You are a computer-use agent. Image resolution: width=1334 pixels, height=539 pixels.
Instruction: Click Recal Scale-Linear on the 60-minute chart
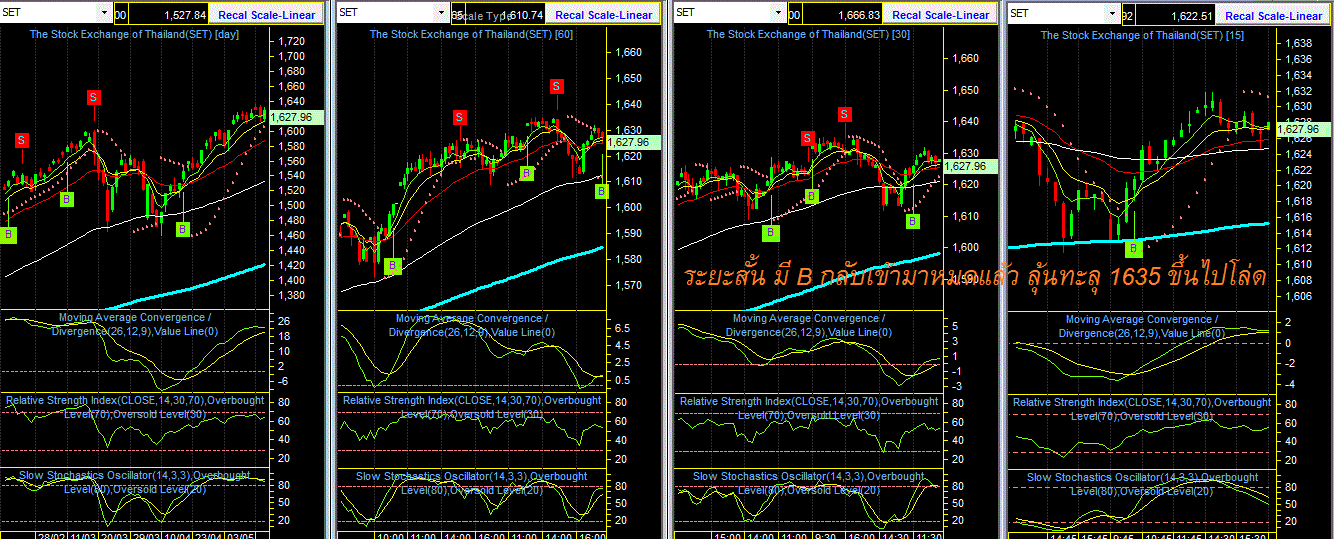(x=604, y=14)
